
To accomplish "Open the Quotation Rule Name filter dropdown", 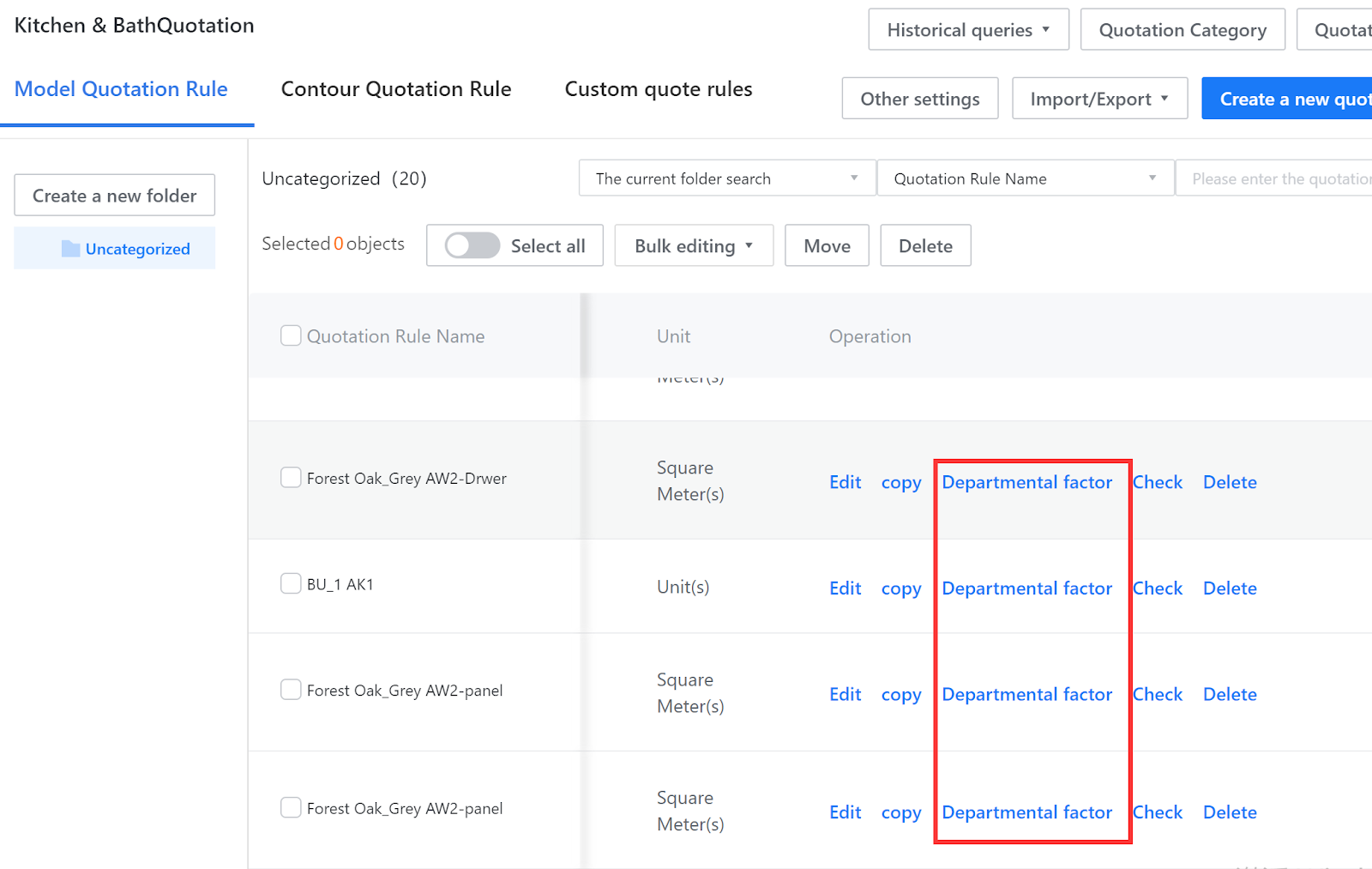I will pos(1025,178).
